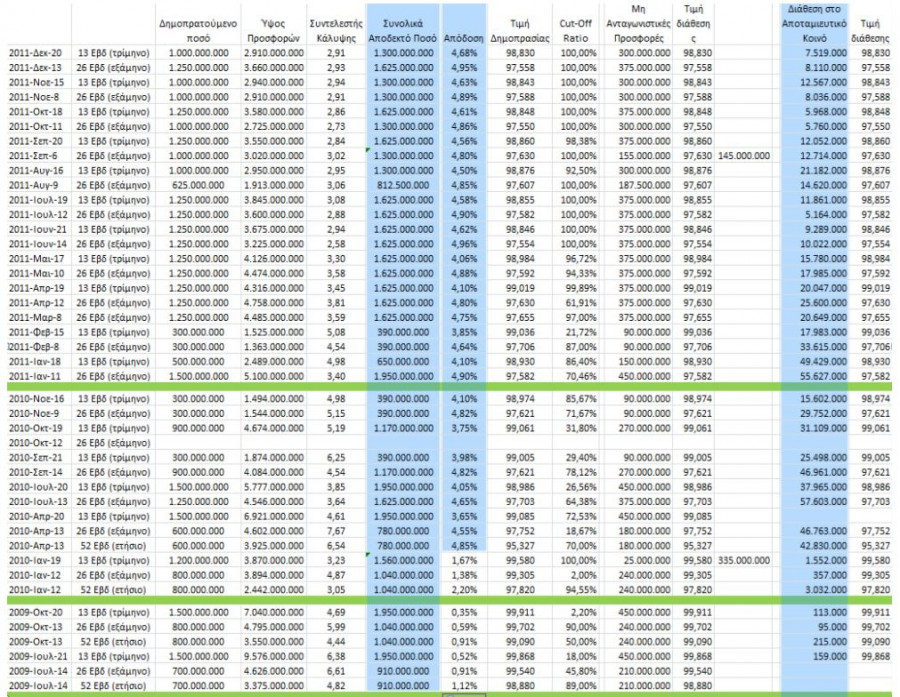Select the 2009-Ιουλ-21 date cell
900x697 pixels.
click(36, 656)
